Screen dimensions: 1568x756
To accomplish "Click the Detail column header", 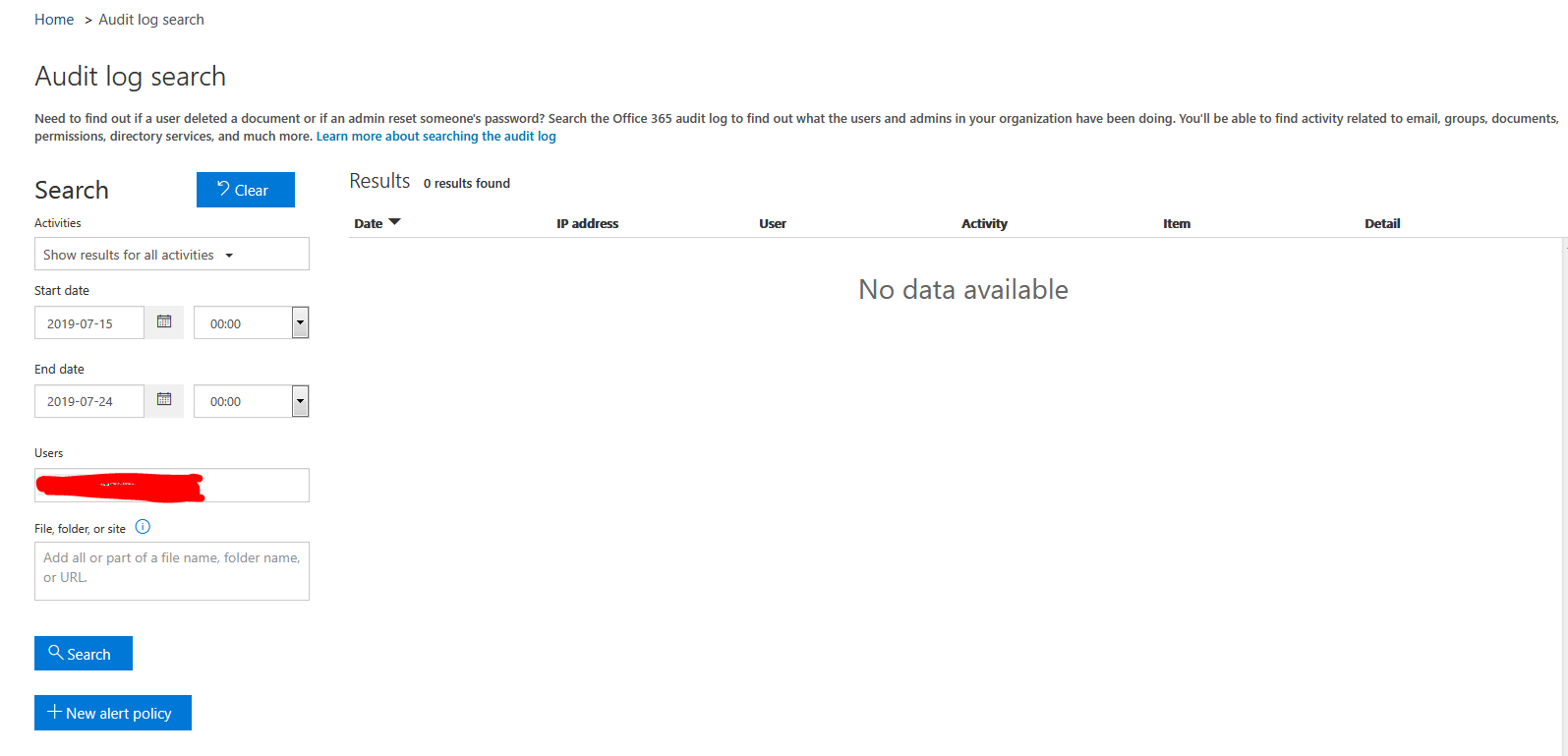I will 1382,223.
